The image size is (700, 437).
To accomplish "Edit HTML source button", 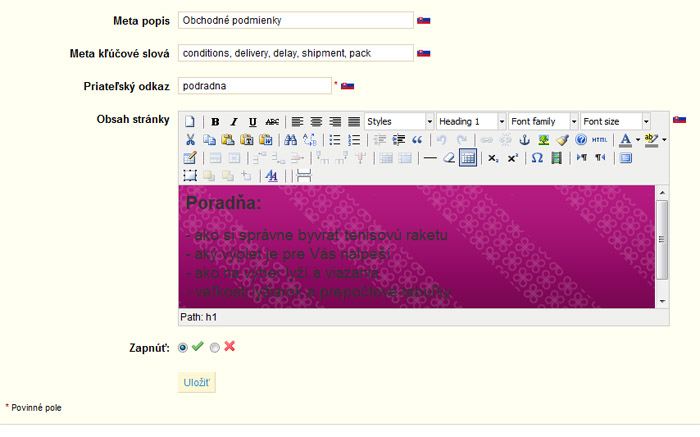I will 600,140.
